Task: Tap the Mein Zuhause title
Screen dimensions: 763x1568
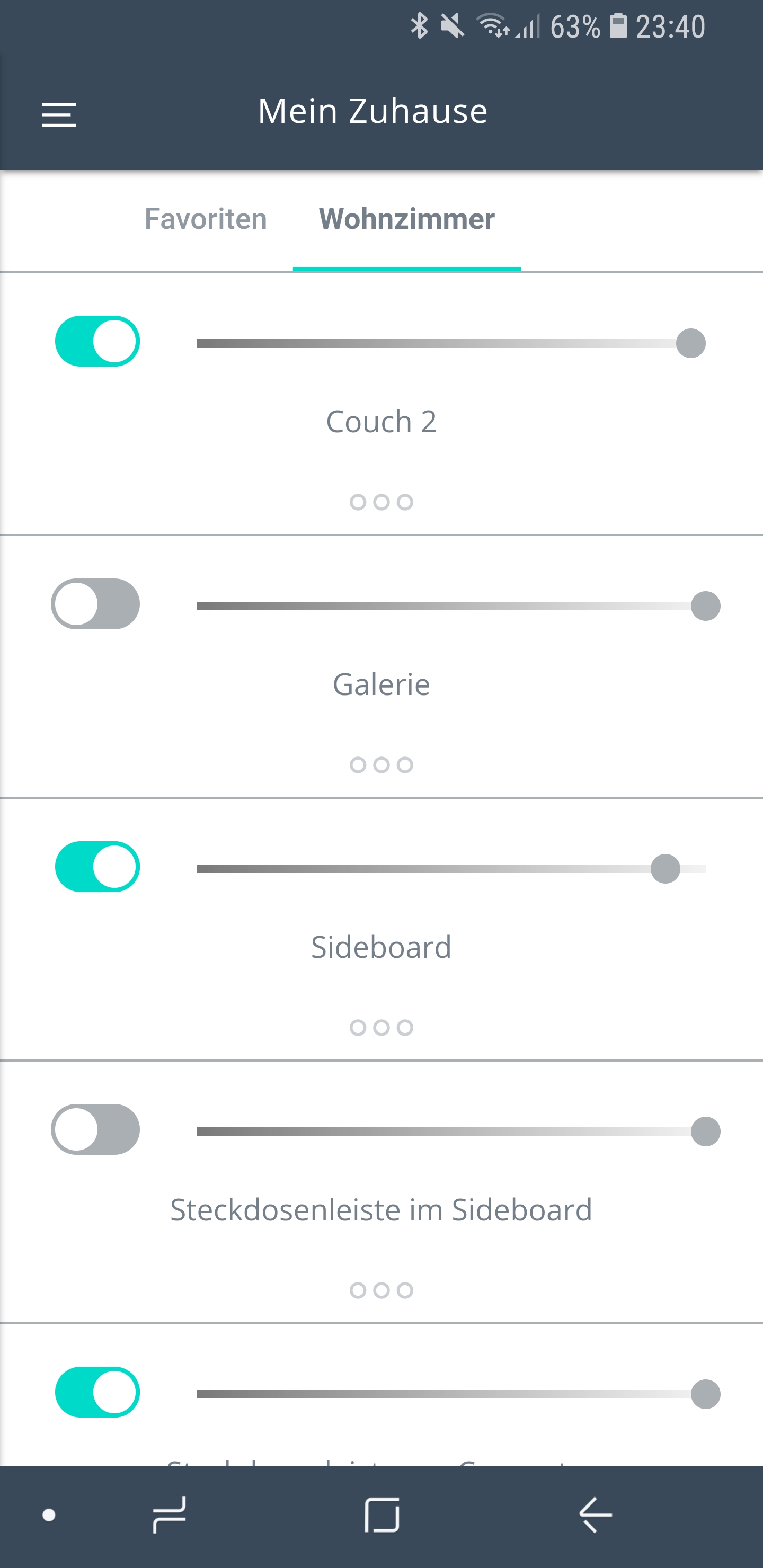Action: pos(372,111)
